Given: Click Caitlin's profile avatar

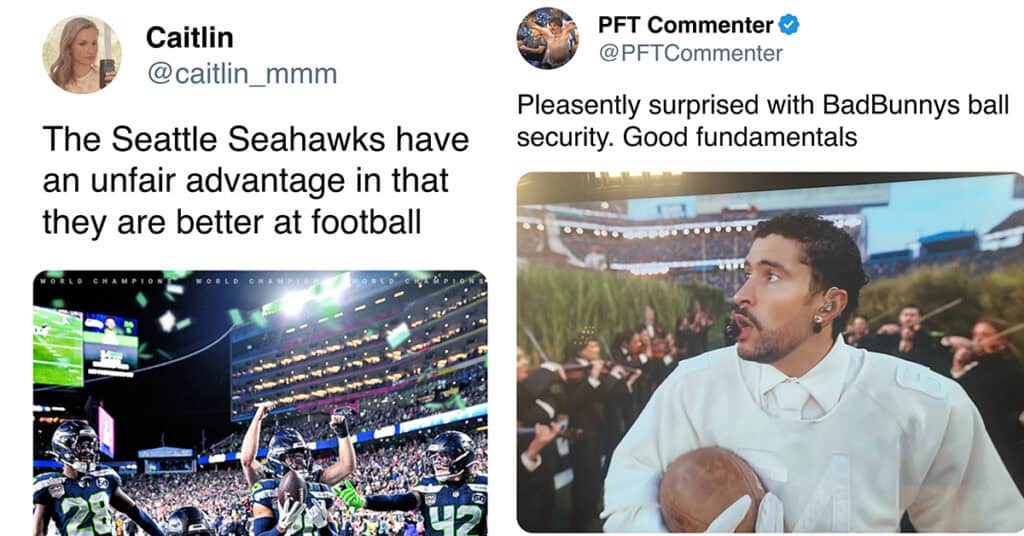Looking at the screenshot, I should [81, 54].
